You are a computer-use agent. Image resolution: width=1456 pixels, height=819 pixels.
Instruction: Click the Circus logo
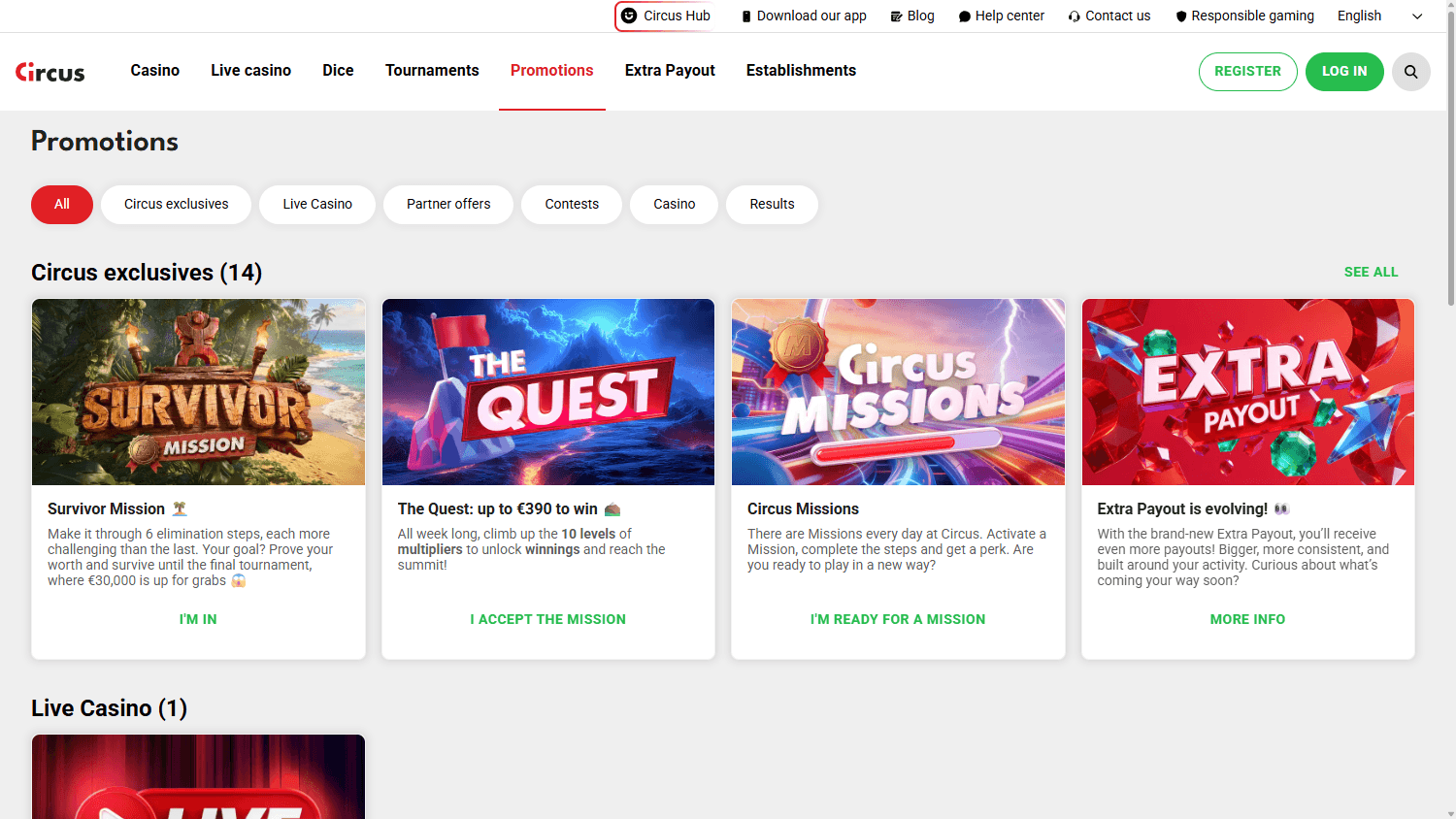[x=50, y=72]
